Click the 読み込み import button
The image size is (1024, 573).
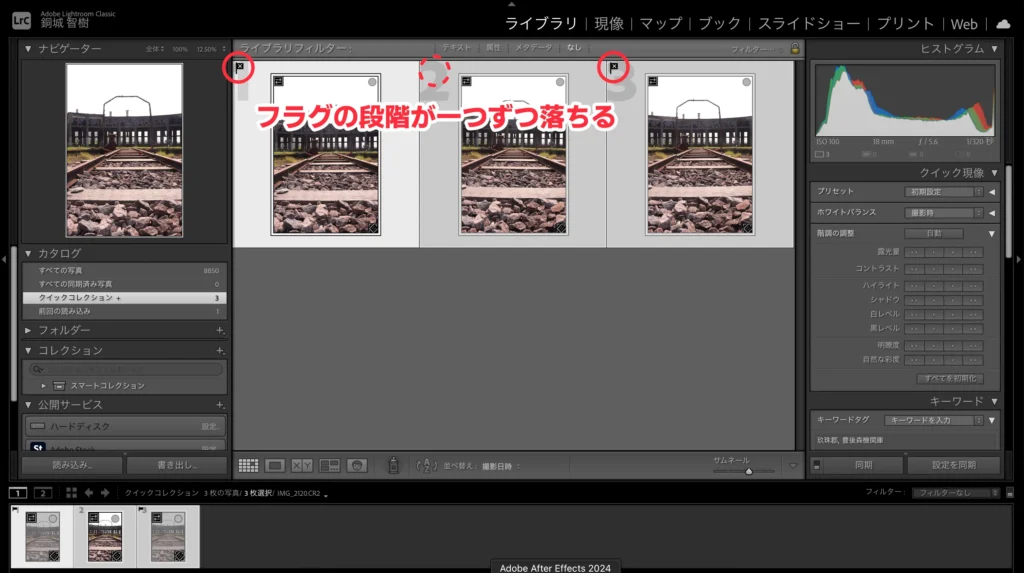click(73, 465)
